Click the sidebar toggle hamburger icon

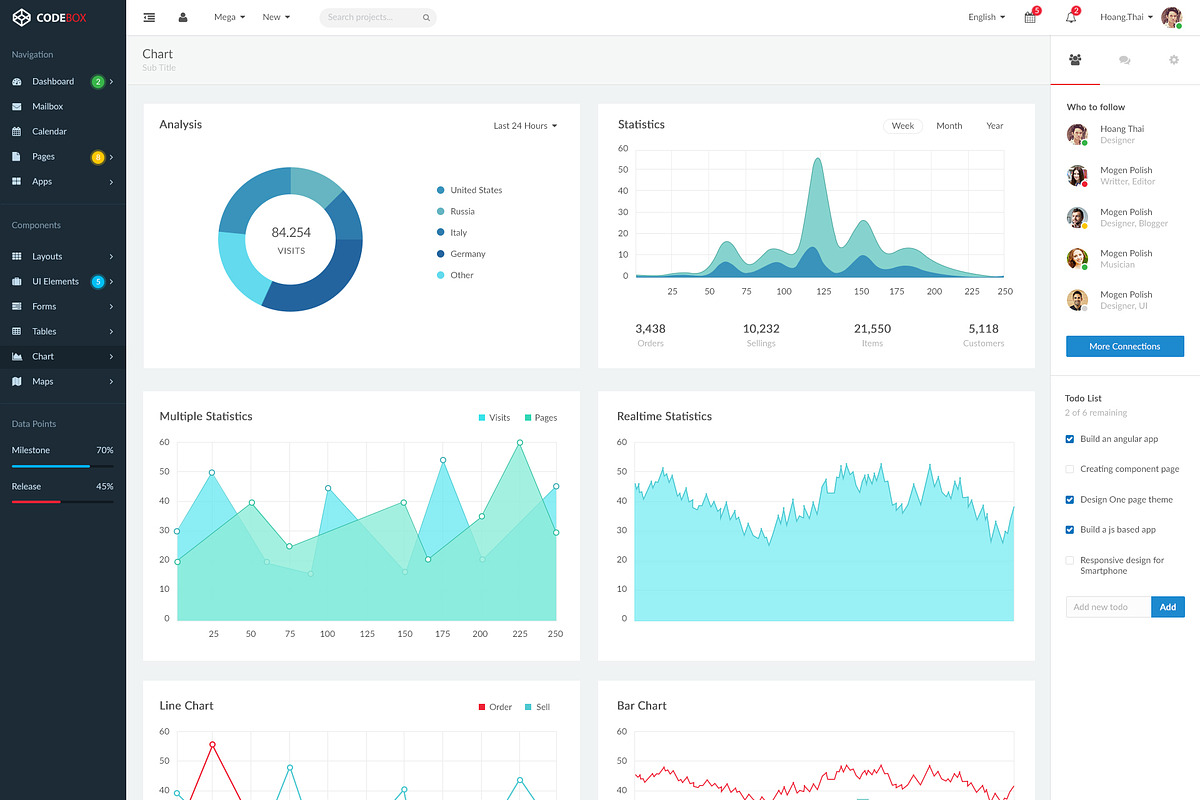pos(149,17)
